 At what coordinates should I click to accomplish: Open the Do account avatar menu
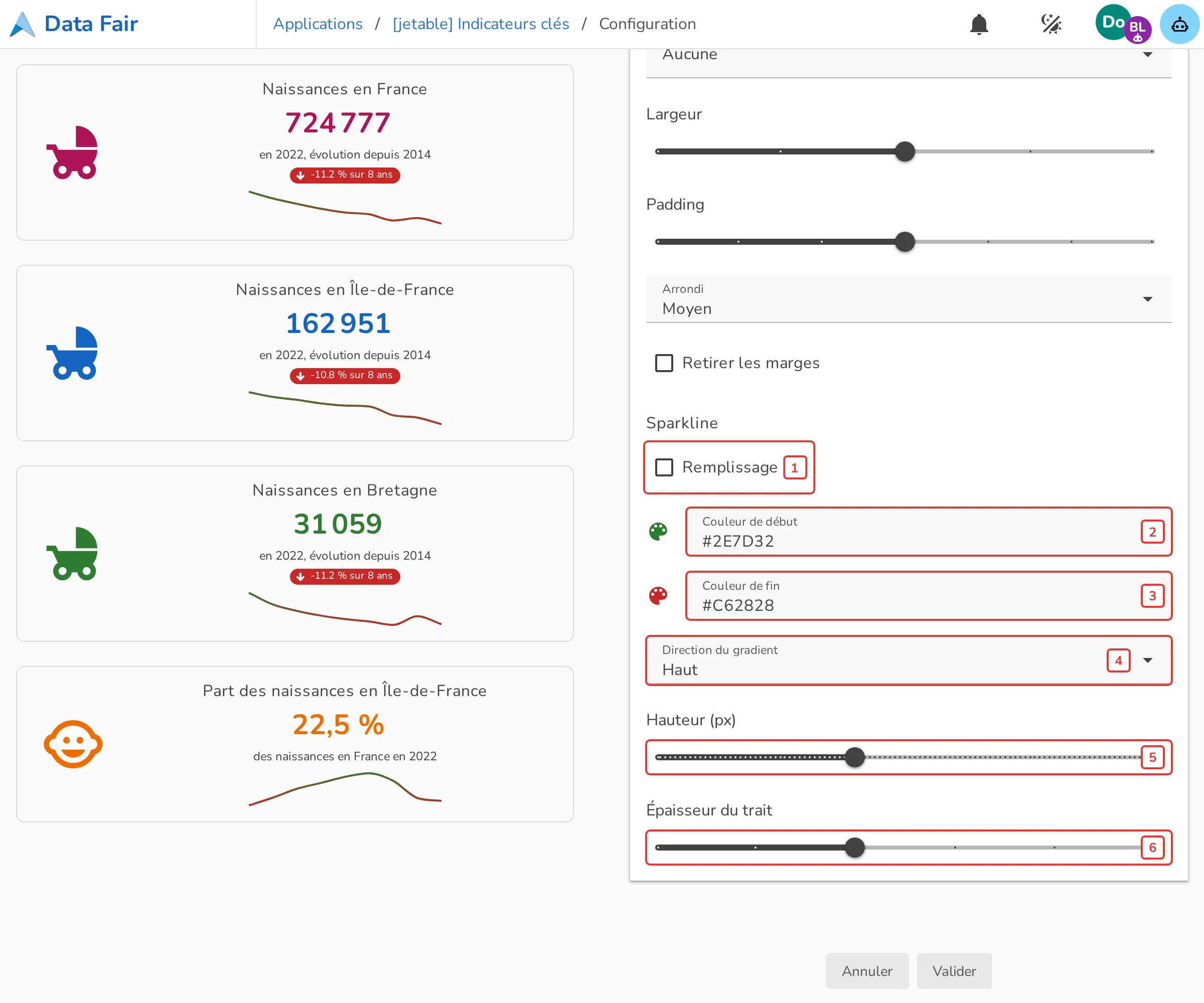click(1113, 23)
